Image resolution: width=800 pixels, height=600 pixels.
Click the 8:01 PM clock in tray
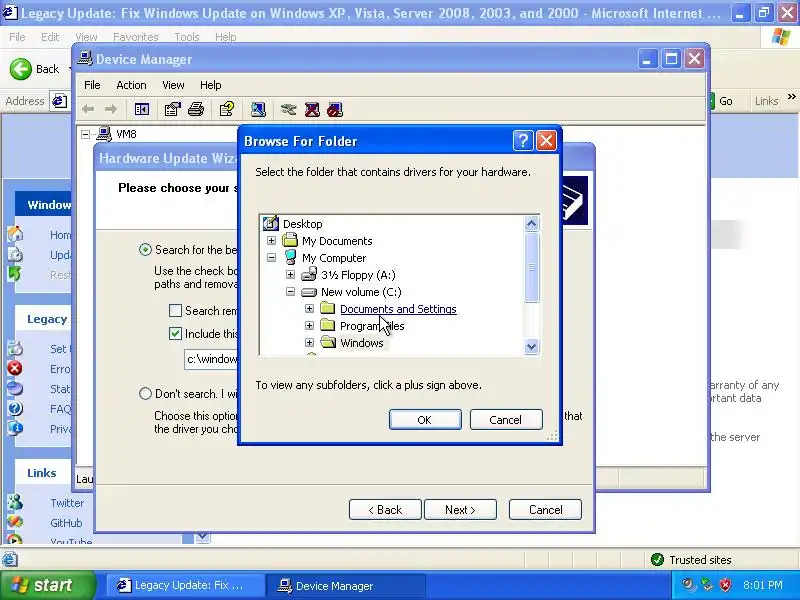point(762,585)
